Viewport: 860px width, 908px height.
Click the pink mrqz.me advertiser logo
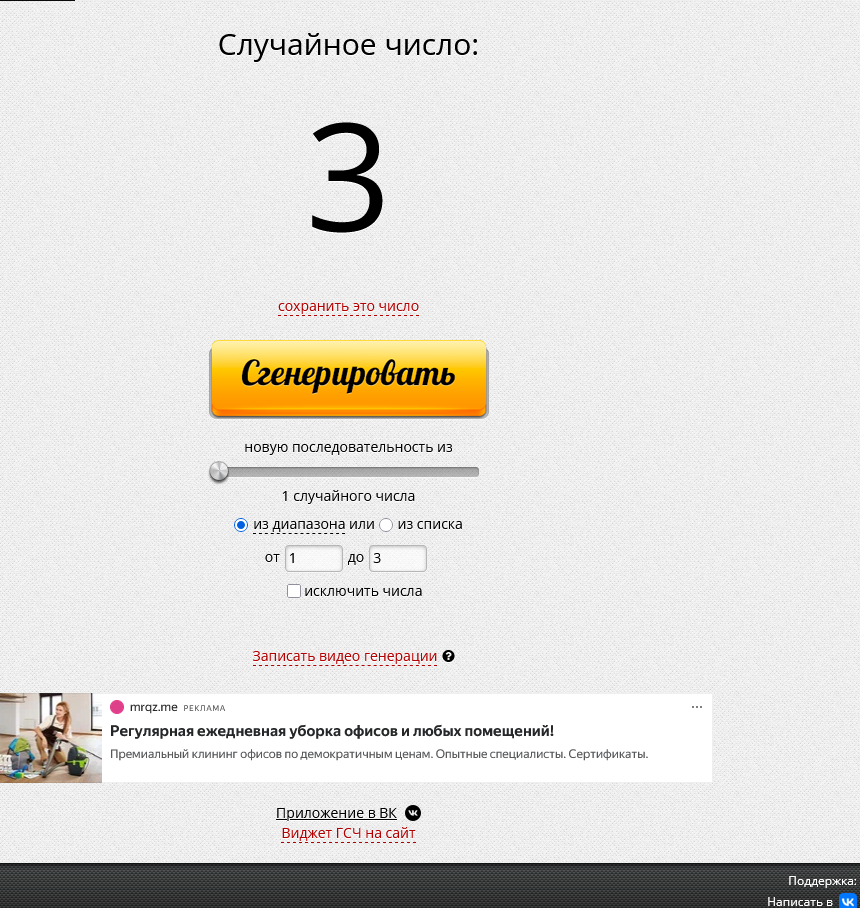117,707
